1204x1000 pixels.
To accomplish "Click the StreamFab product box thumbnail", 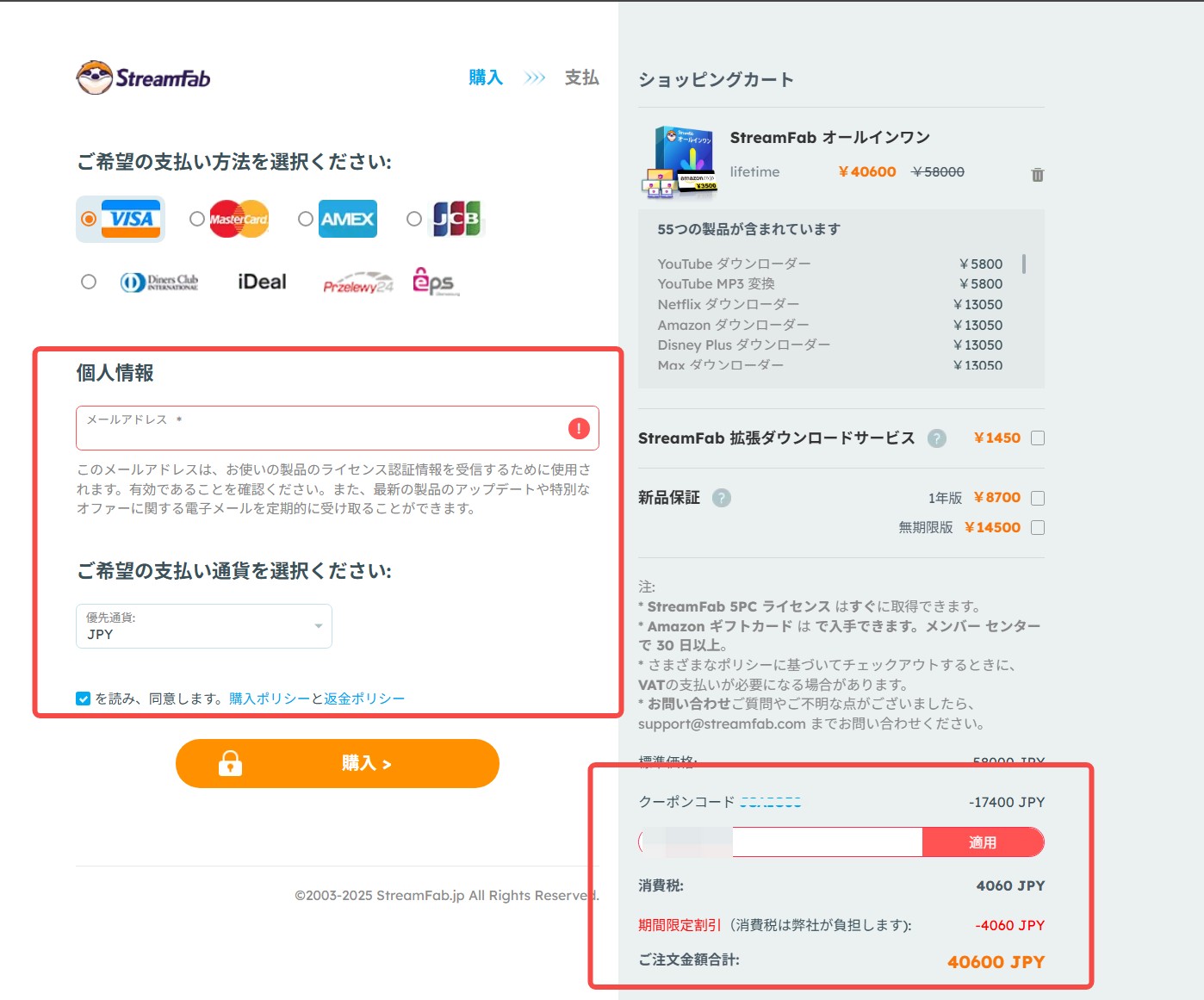I will point(680,162).
